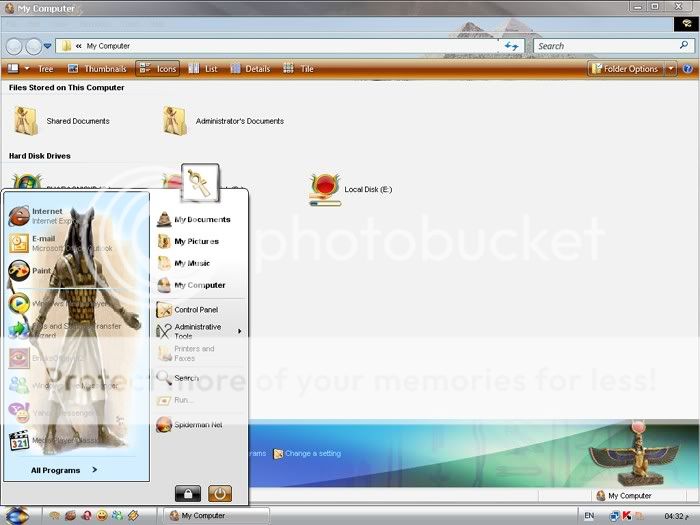Open Local Disk (E:) drive
The width and height of the screenshot is (700, 525).
350,189
